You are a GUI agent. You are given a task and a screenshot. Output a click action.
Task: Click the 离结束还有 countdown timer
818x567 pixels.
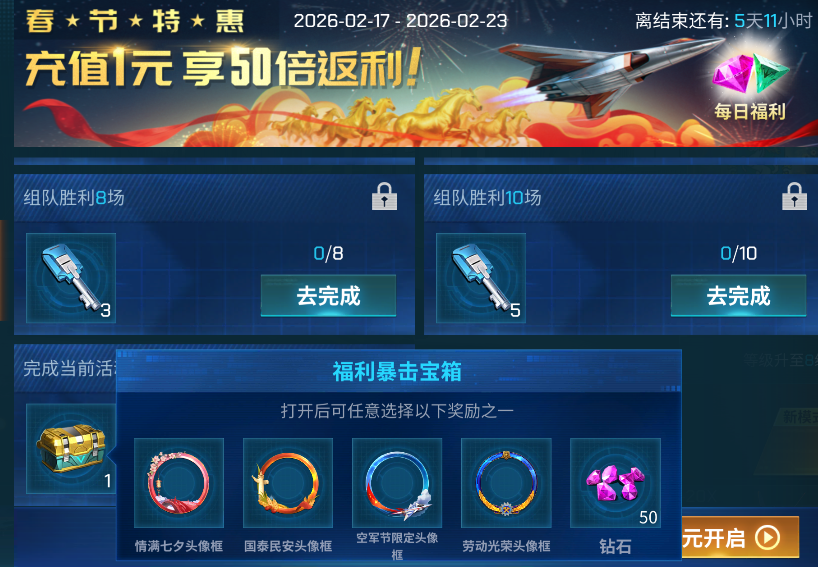[724, 21]
